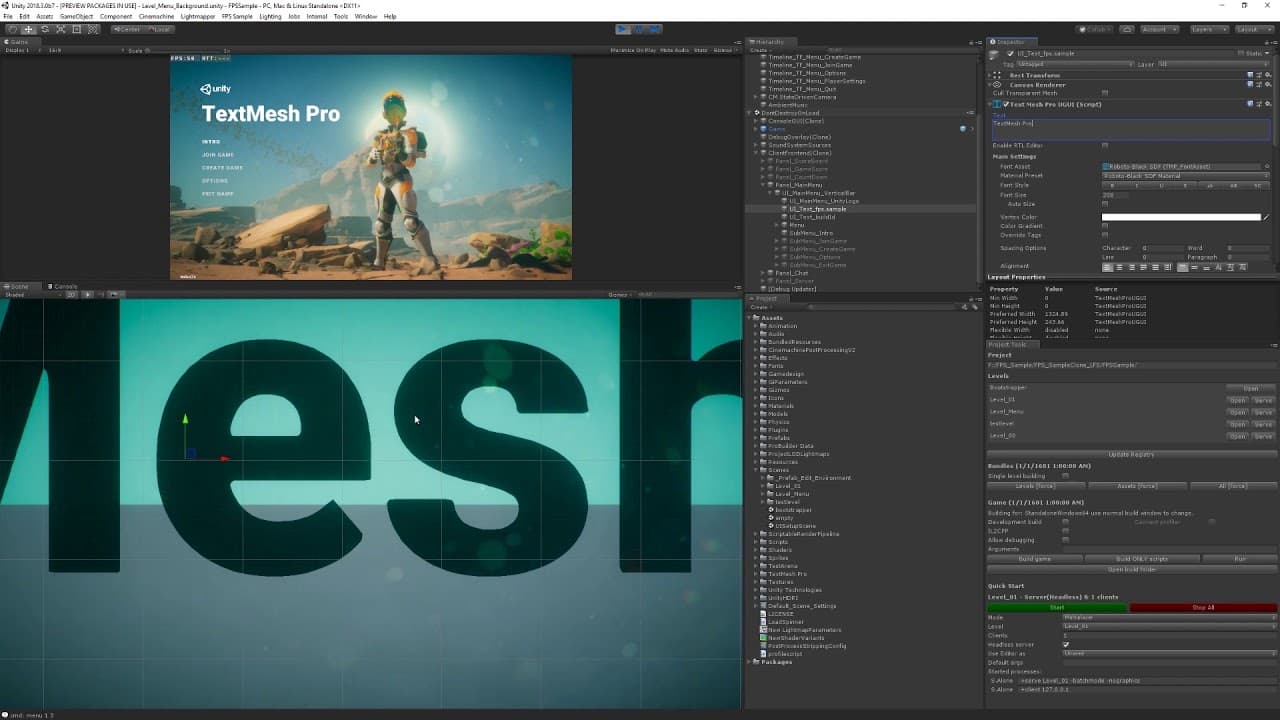Toggle the UI_Text_fps.sample active checkbox
1280x720 pixels.
pyautogui.click(x=1011, y=53)
